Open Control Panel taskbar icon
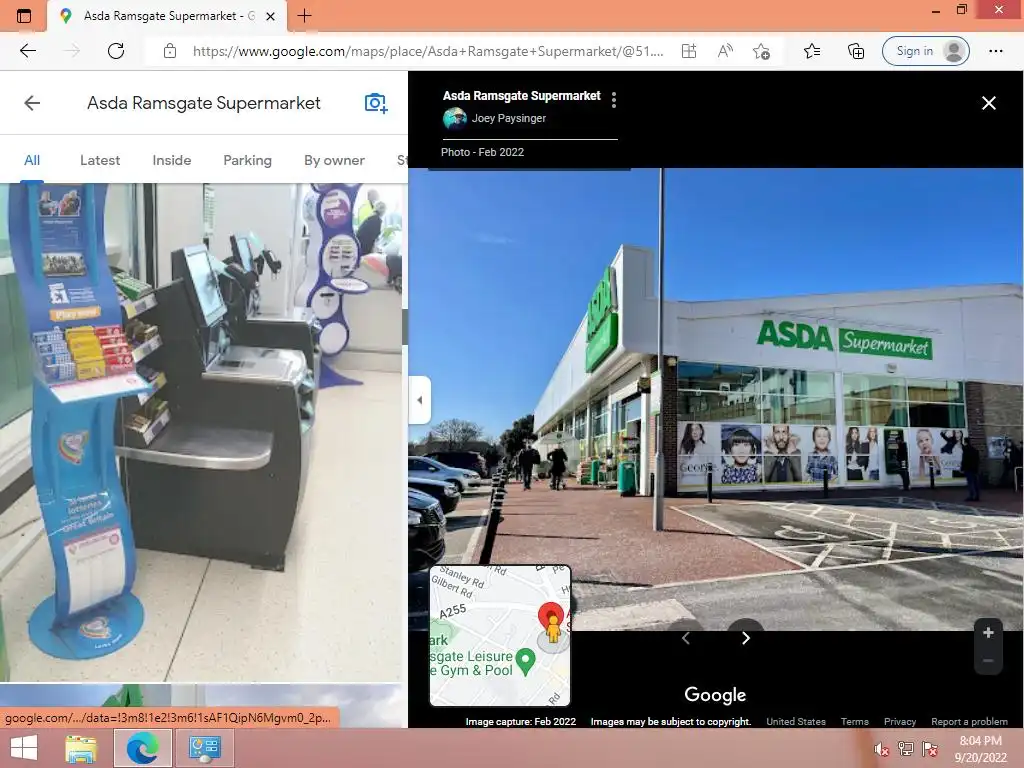 click(204, 748)
